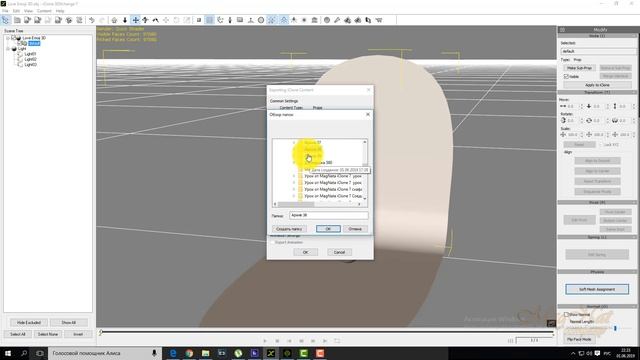Toggle Export Animation checkbox in export dialog
The height and width of the screenshot is (360, 640).
(272, 242)
